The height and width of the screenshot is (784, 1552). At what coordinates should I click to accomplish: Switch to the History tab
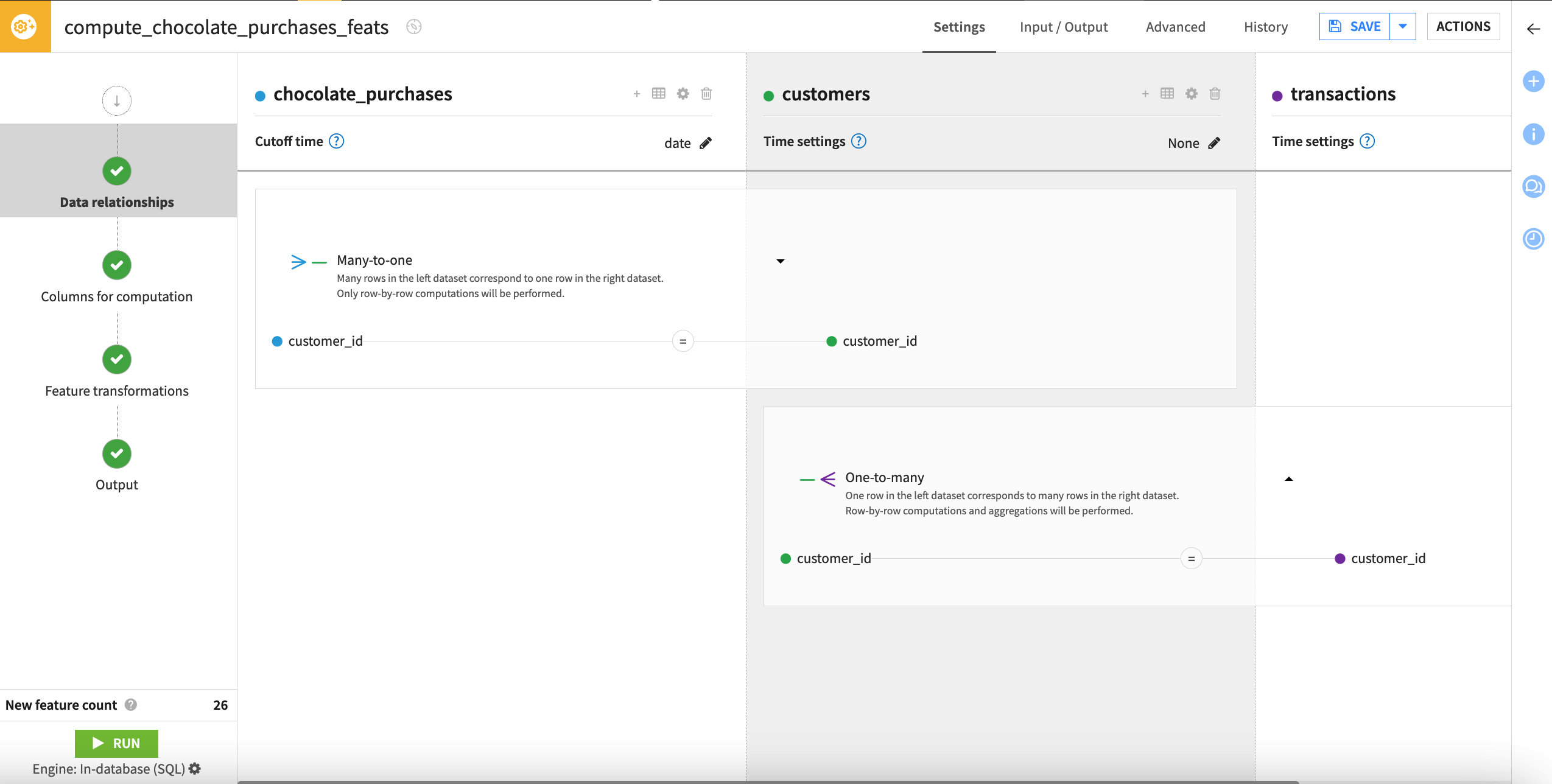[1266, 27]
